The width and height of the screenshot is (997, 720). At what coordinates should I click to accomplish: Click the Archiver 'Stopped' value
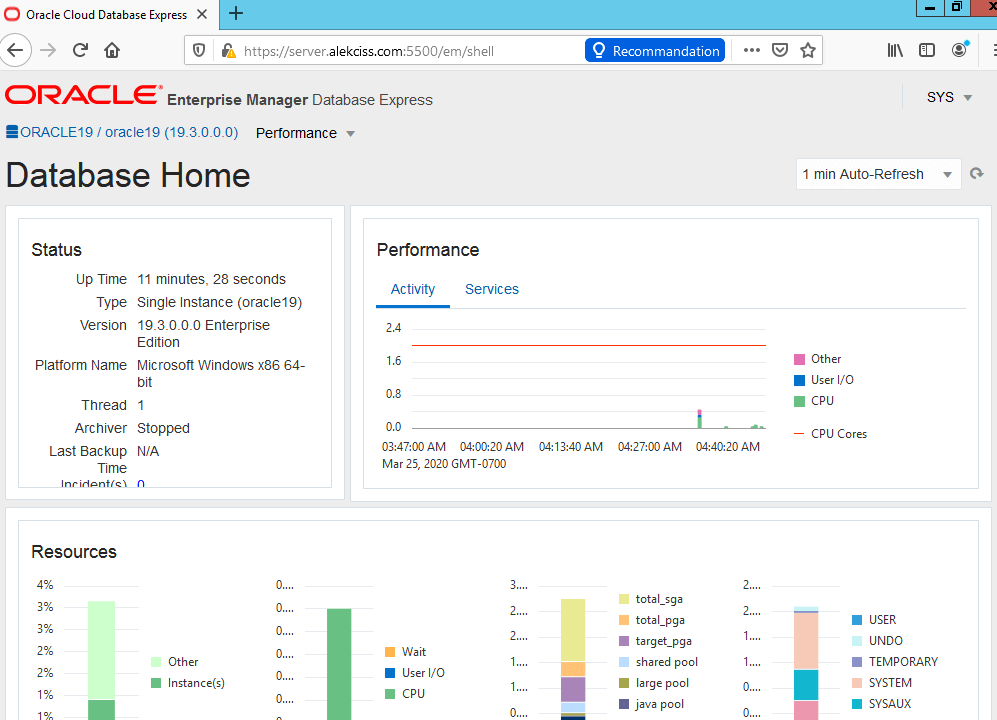tap(163, 429)
